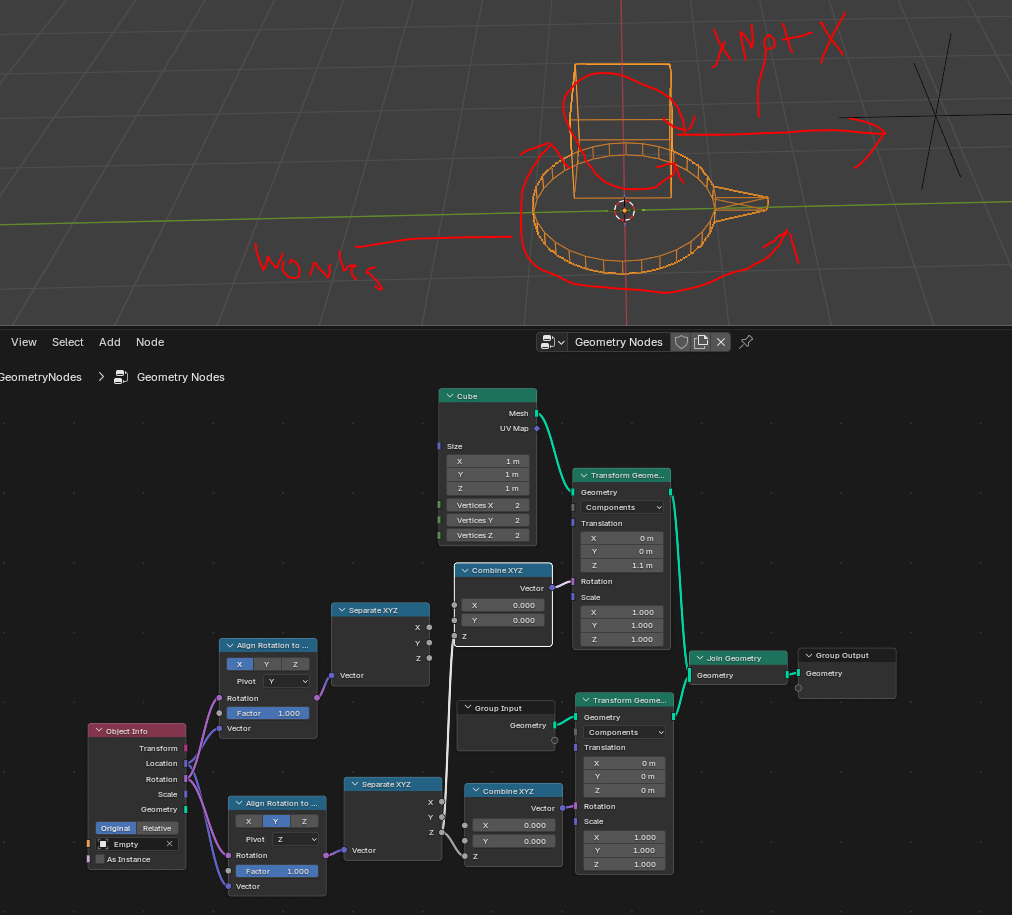The height and width of the screenshot is (915, 1012).
Task: Adjust Factor slider in the Pivot Z Align Rotation node
Action: tap(277, 871)
